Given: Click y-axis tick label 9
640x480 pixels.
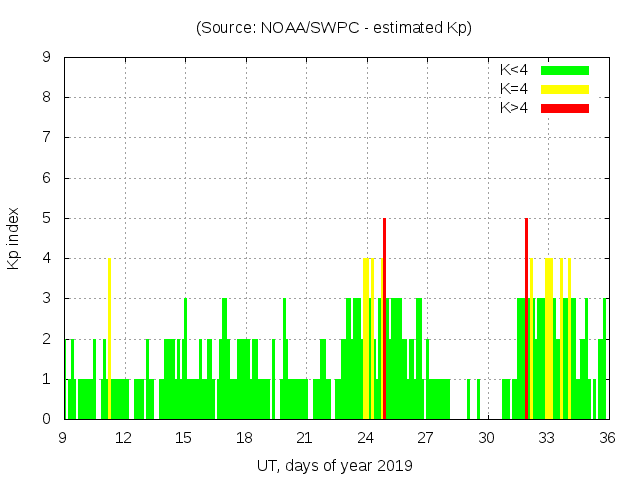Looking at the screenshot, I should 48,57.
